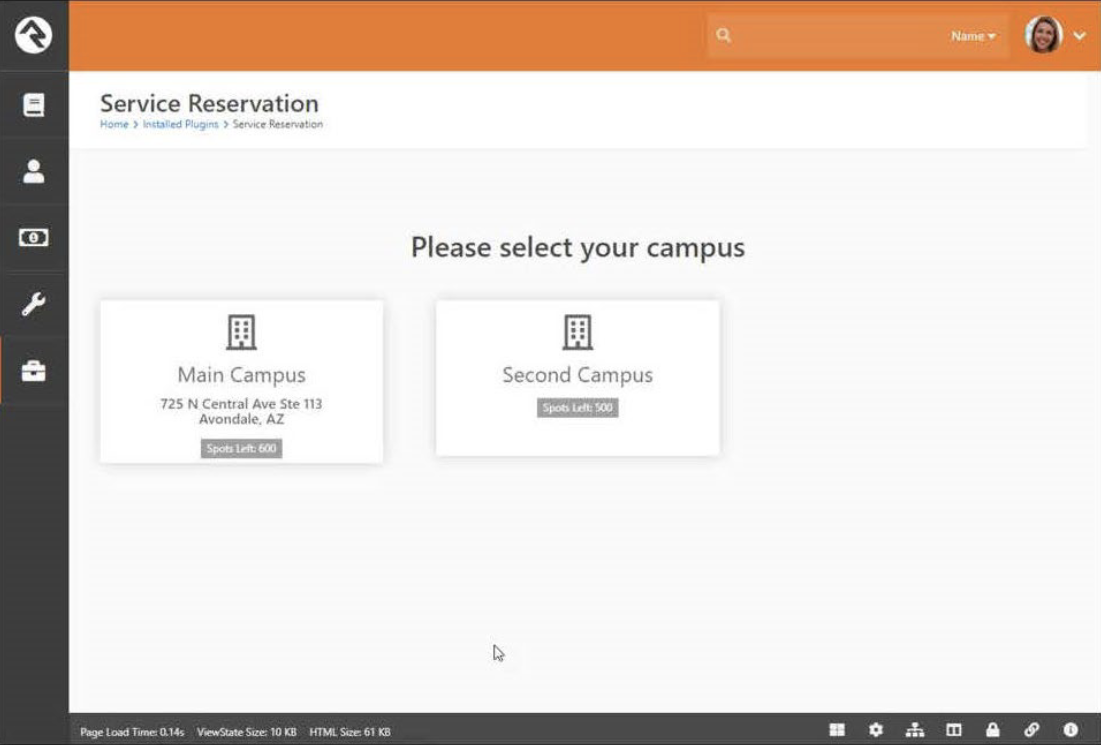Open the wrench Tools icon in sidebar
1101x745 pixels.
[x=33, y=304]
